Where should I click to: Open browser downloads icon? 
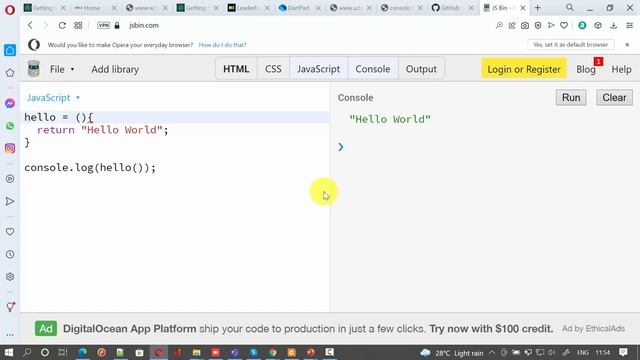(613, 25)
